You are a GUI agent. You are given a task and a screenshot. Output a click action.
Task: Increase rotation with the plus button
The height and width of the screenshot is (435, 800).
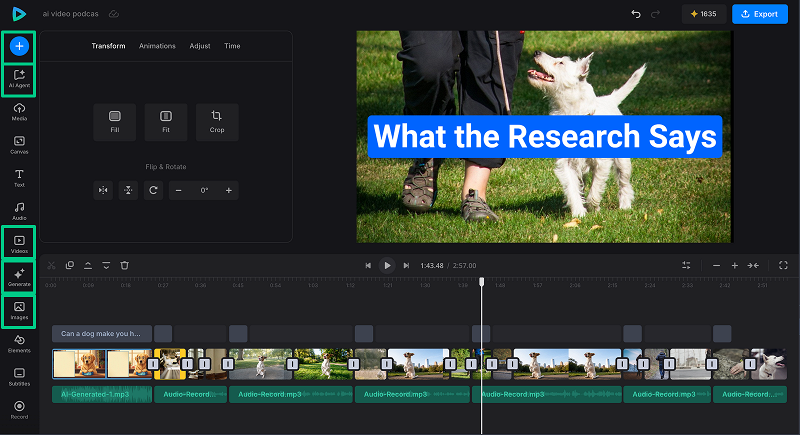[229, 190]
